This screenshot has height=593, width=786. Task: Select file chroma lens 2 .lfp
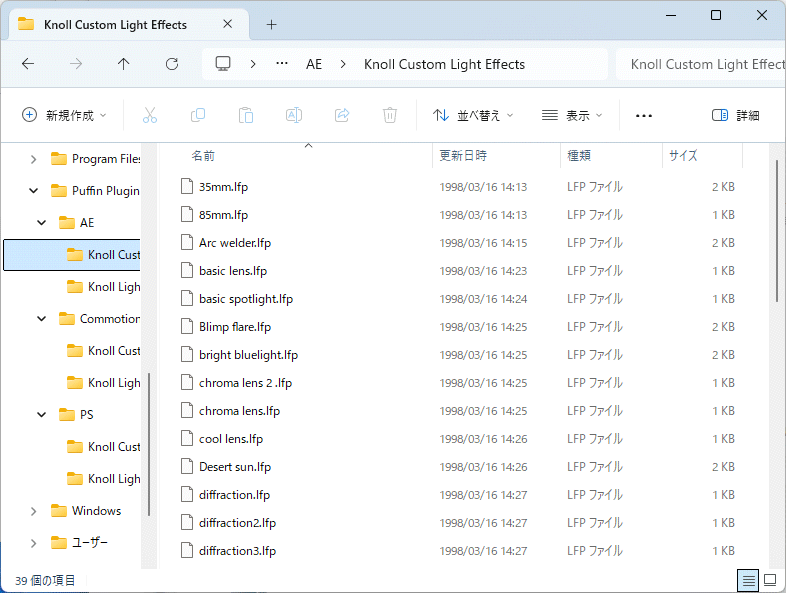coord(245,383)
